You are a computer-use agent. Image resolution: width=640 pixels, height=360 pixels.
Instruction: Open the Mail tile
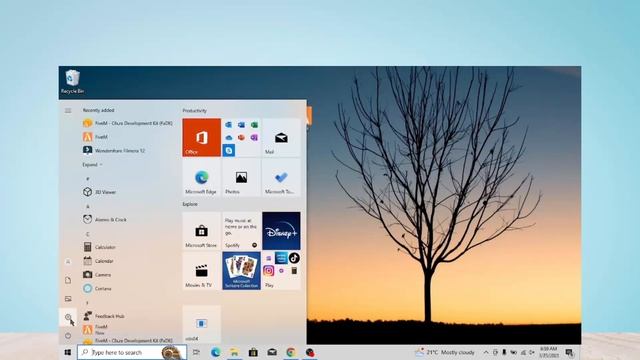281,138
